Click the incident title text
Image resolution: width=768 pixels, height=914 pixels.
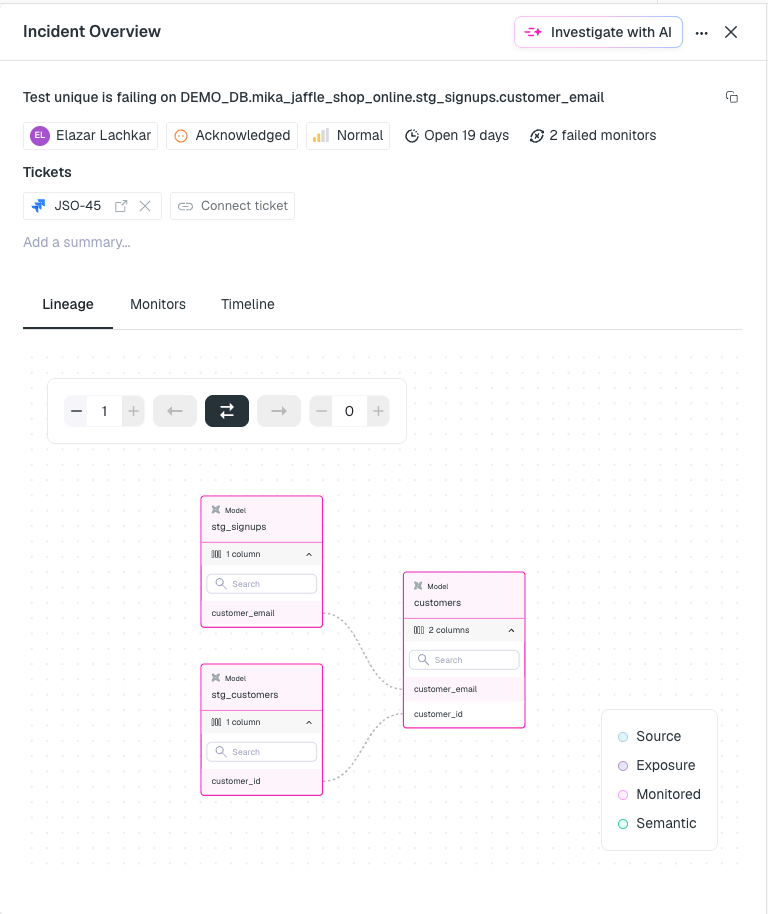(x=313, y=97)
